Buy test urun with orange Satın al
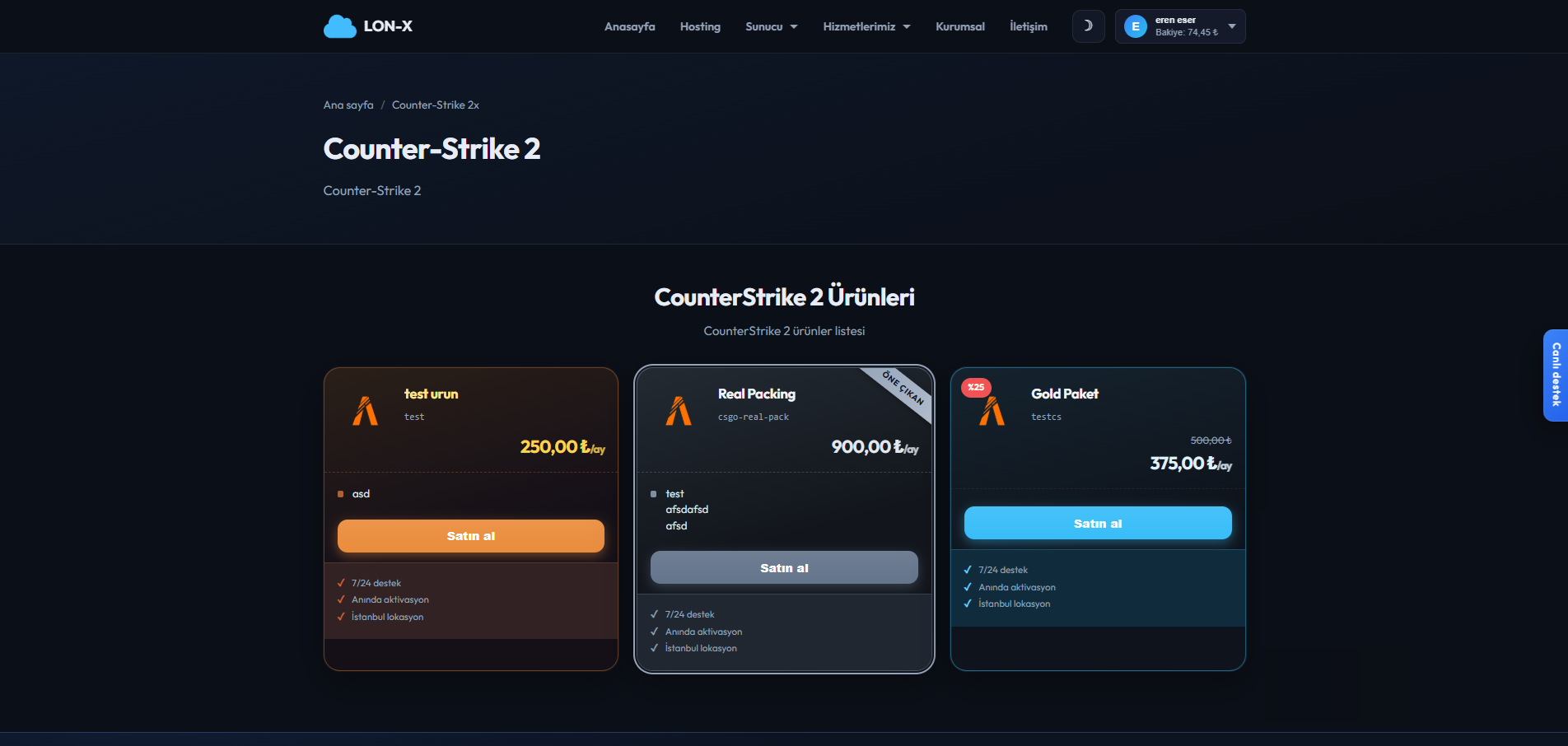 pos(471,536)
